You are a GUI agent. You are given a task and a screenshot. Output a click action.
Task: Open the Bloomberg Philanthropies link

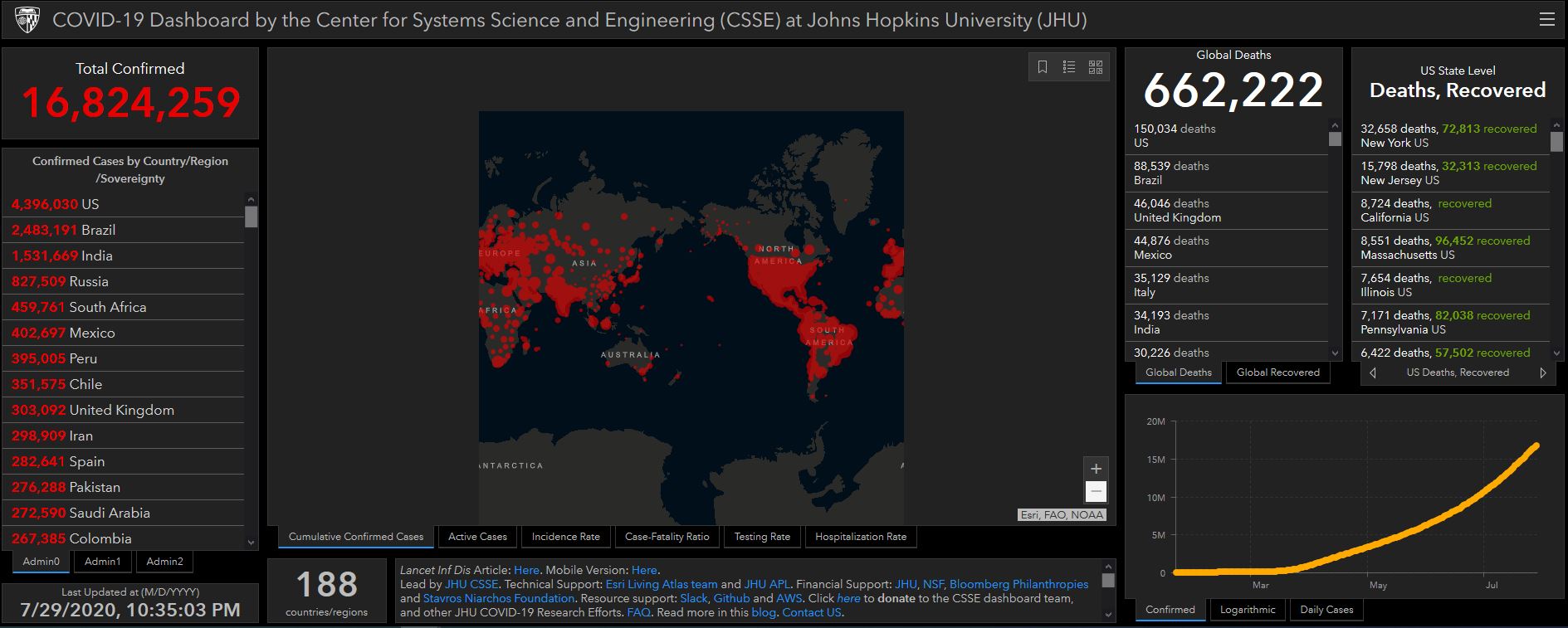(1018, 584)
